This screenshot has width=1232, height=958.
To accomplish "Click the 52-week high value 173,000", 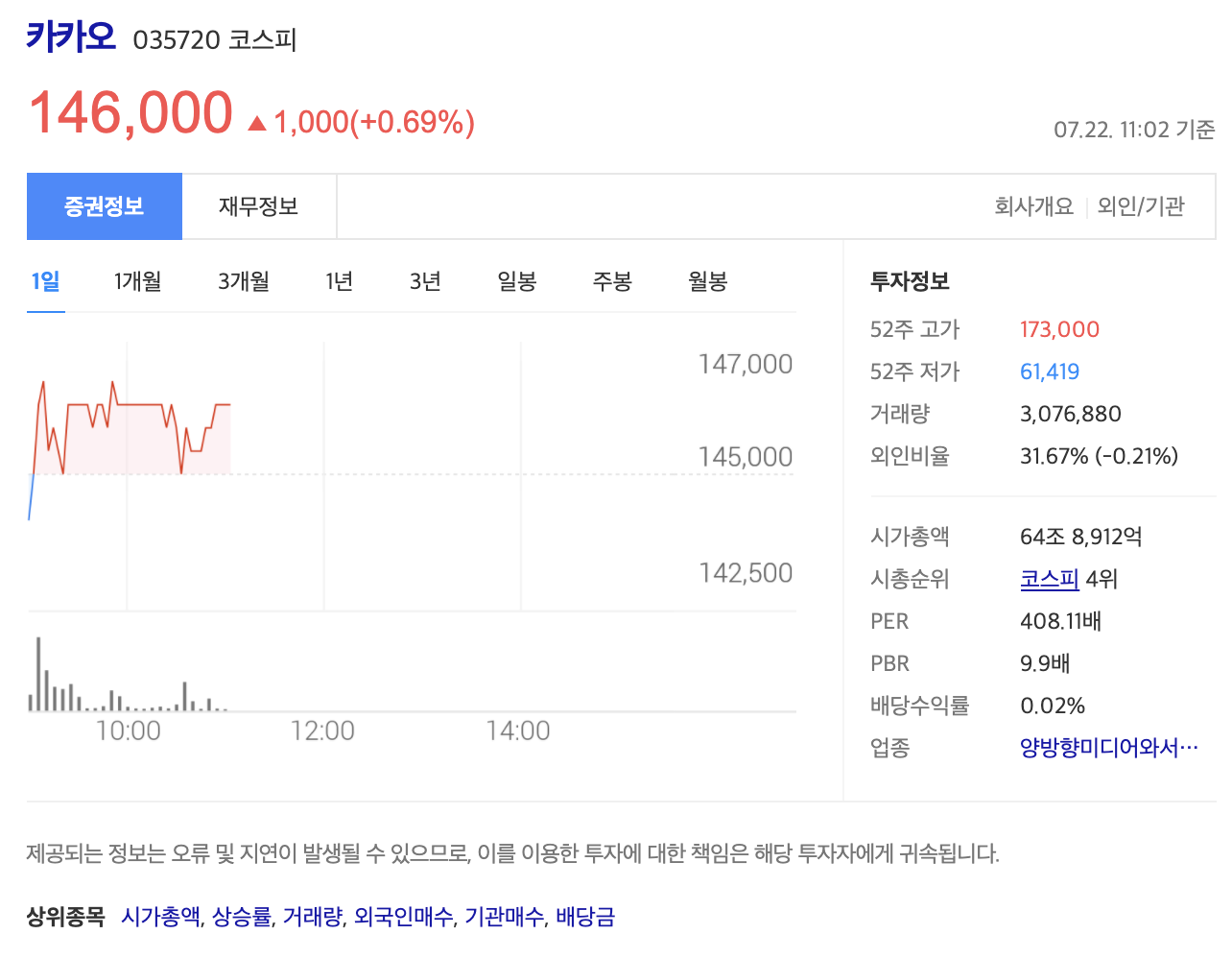I will pyautogui.click(x=1059, y=329).
